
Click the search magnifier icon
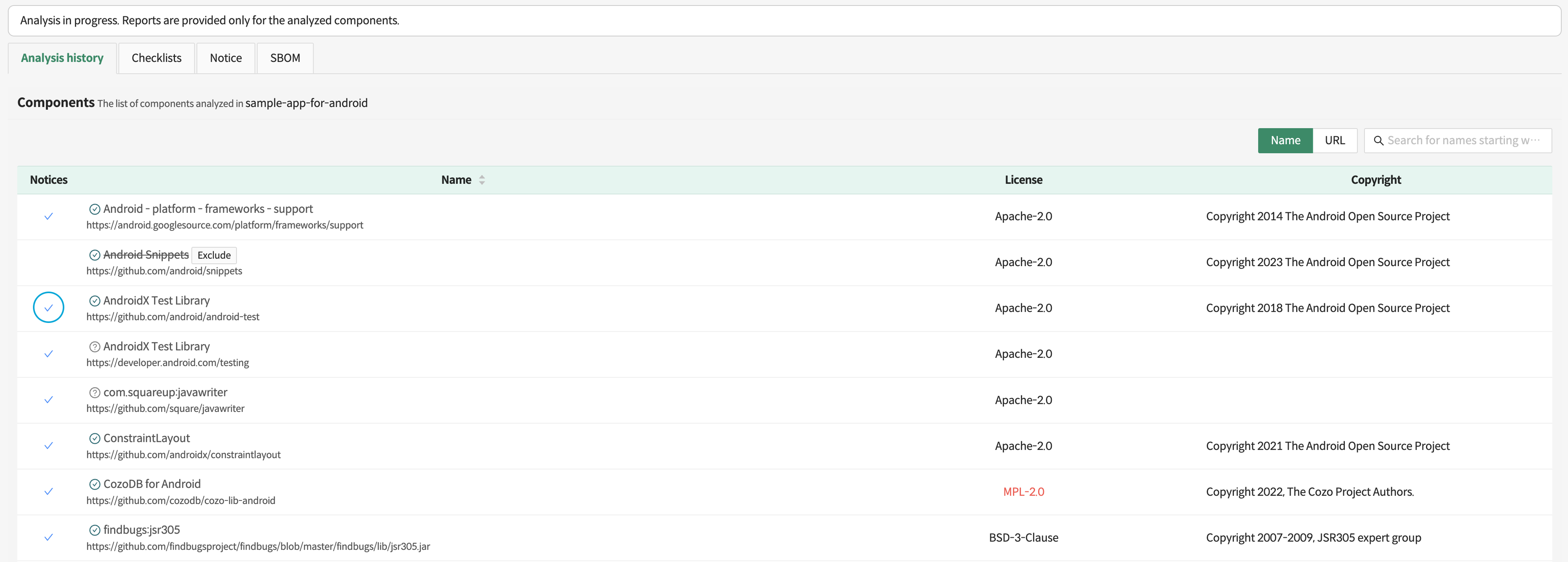1378,140
